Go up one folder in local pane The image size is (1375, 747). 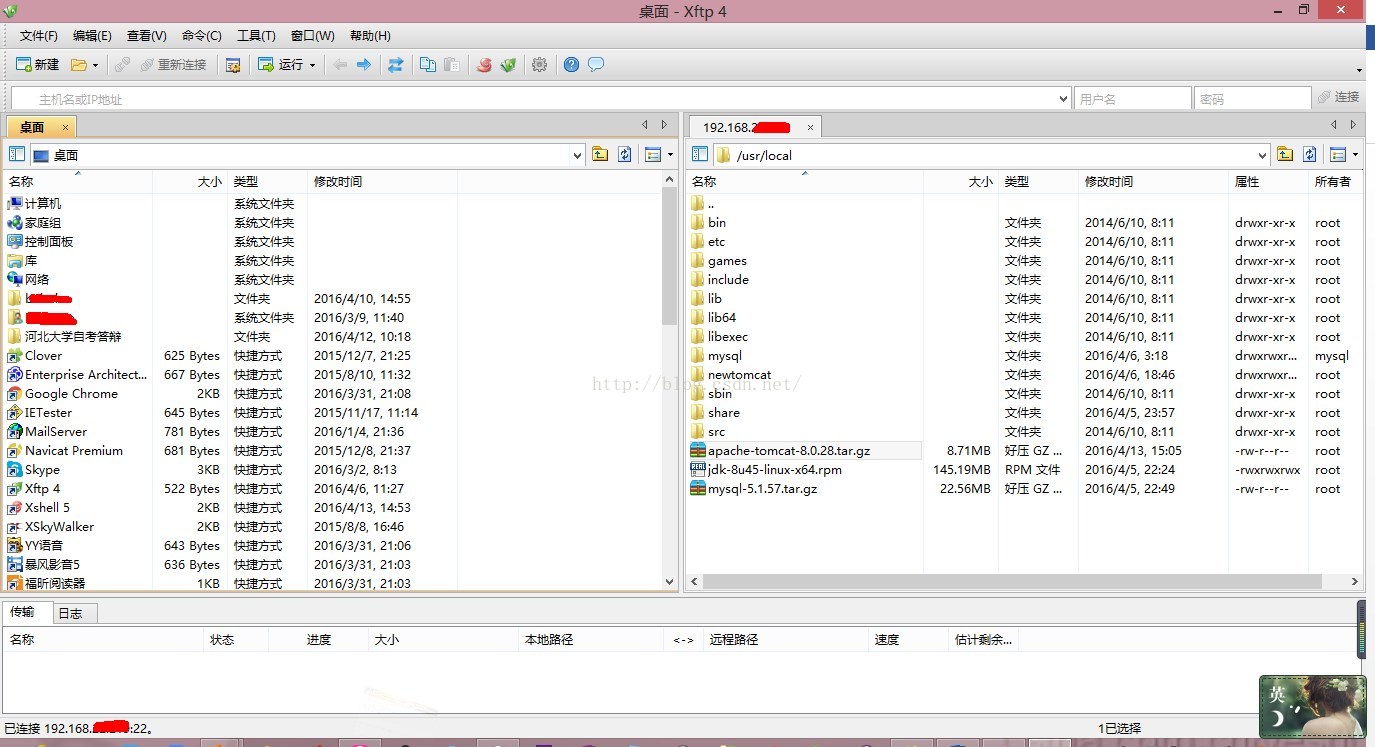(x=600, y=154)
